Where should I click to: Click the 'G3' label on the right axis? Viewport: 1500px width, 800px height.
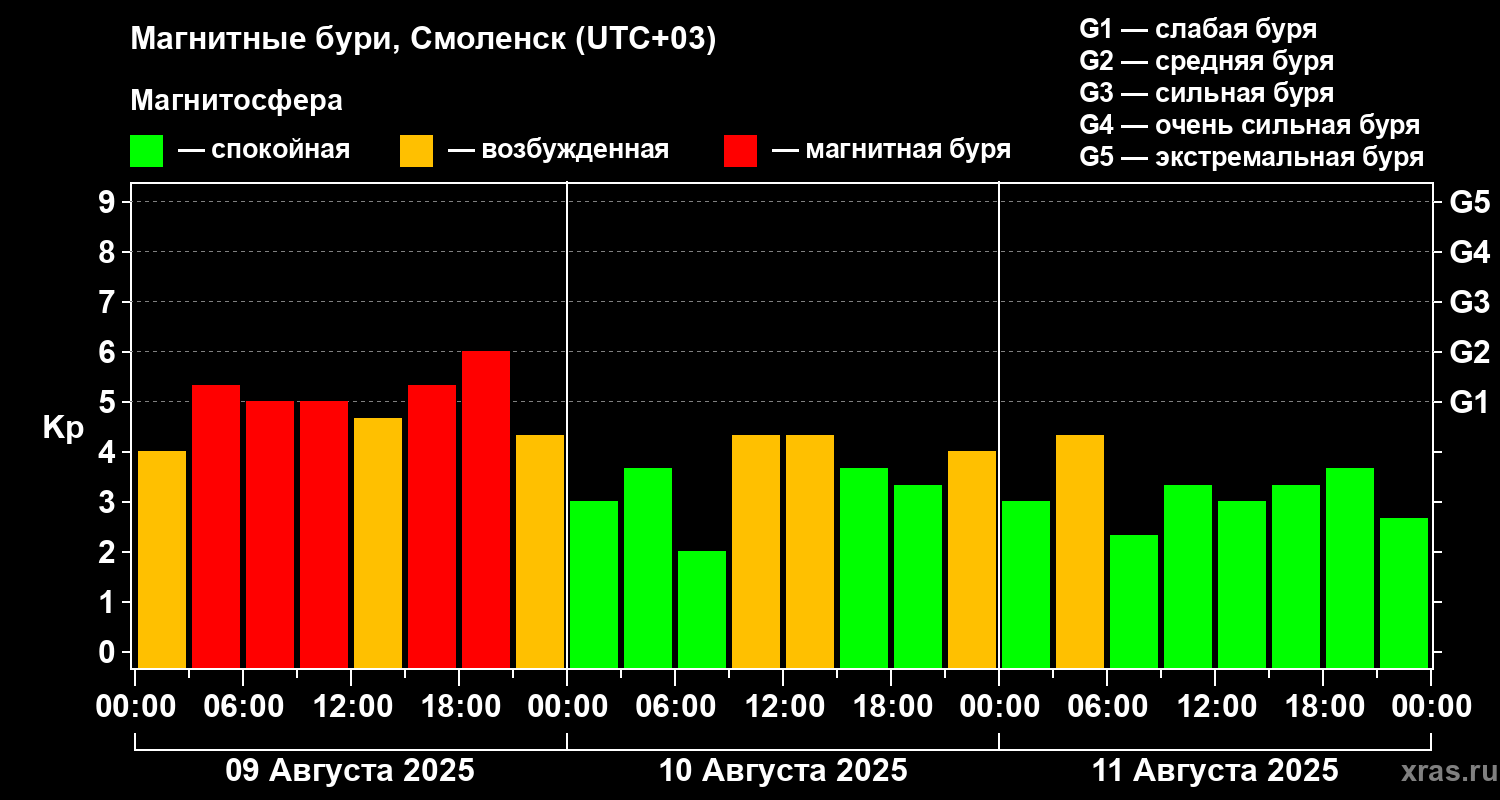pyautogui.click(x=1470, y=302)
